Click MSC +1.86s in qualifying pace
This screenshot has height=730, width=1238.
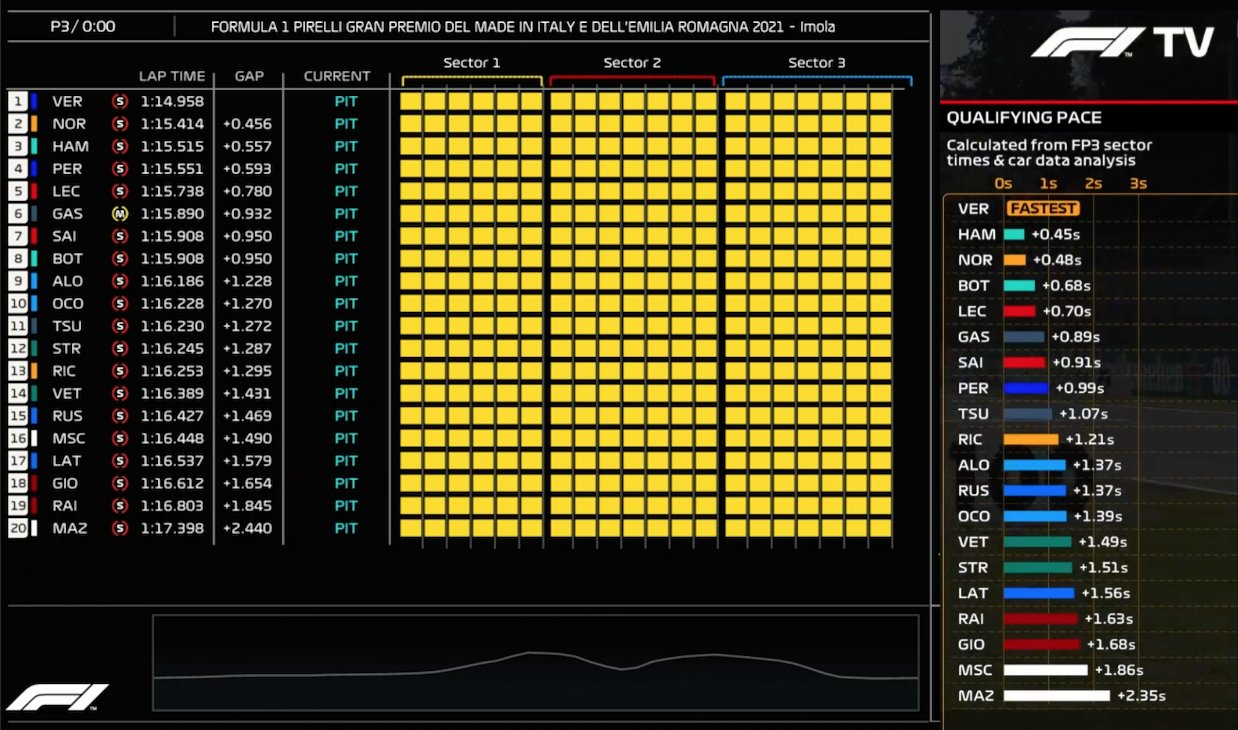(1118, 670)
